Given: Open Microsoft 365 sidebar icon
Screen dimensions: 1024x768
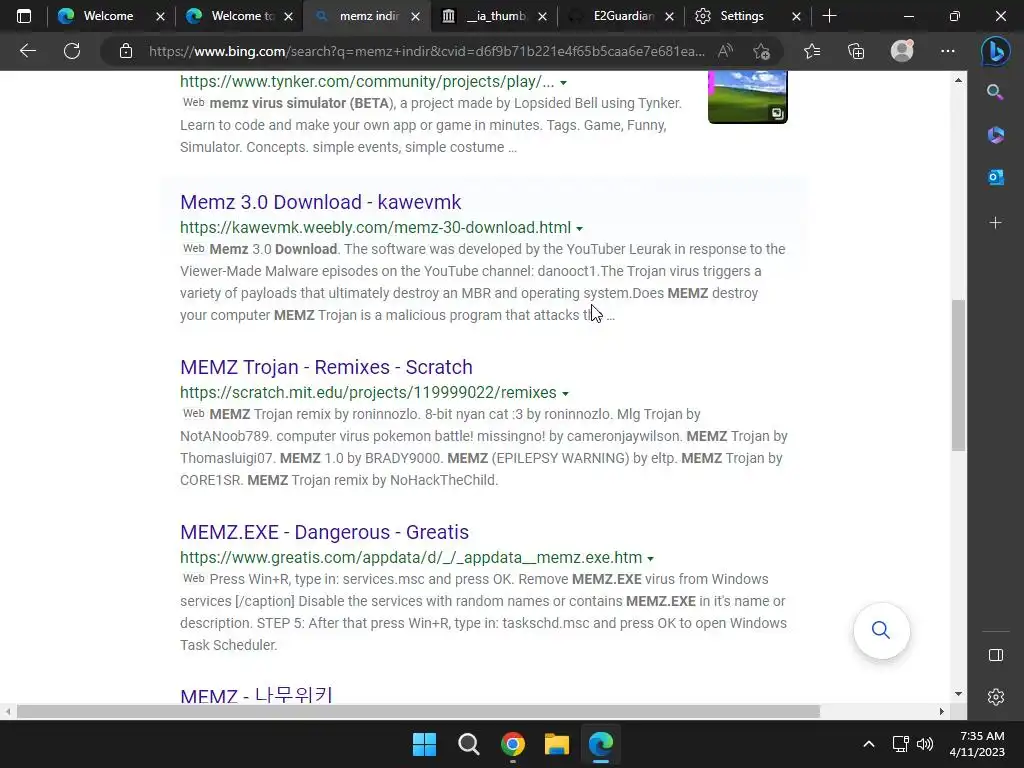Looking at the screenshot, I should pos(995,135).
